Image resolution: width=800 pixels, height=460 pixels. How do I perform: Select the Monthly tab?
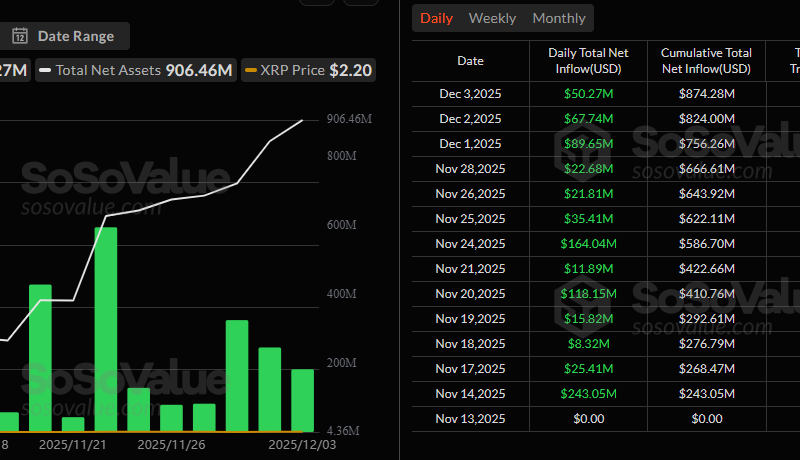pos(559,18)
